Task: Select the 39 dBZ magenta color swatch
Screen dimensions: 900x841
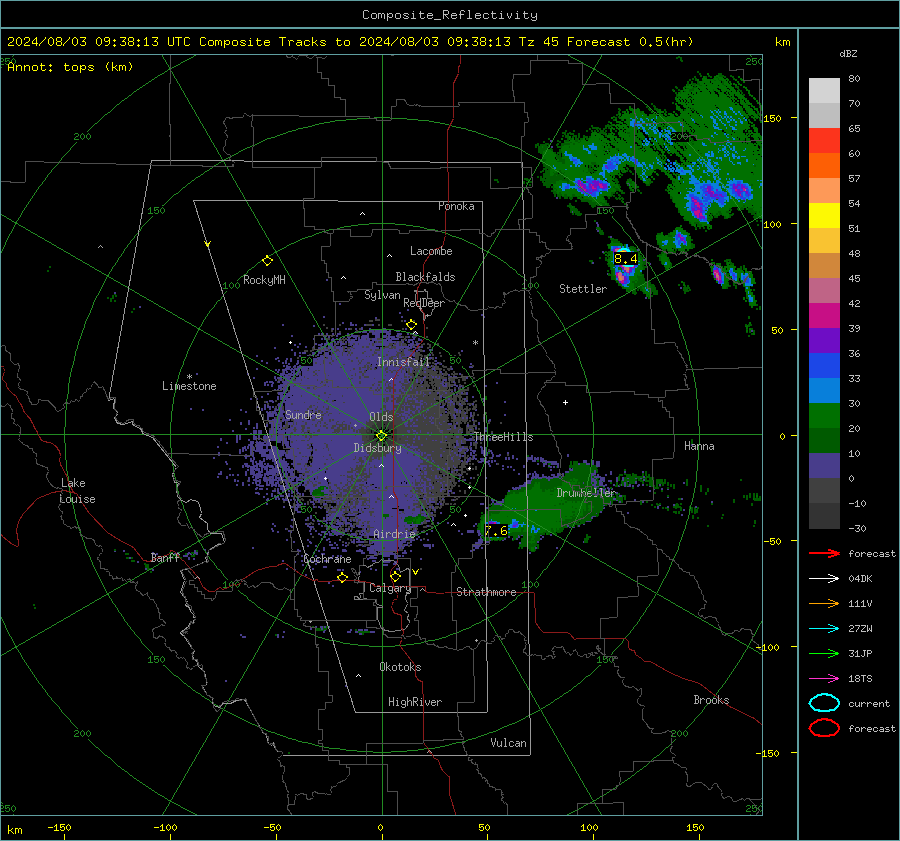Action: click(824, 315)
